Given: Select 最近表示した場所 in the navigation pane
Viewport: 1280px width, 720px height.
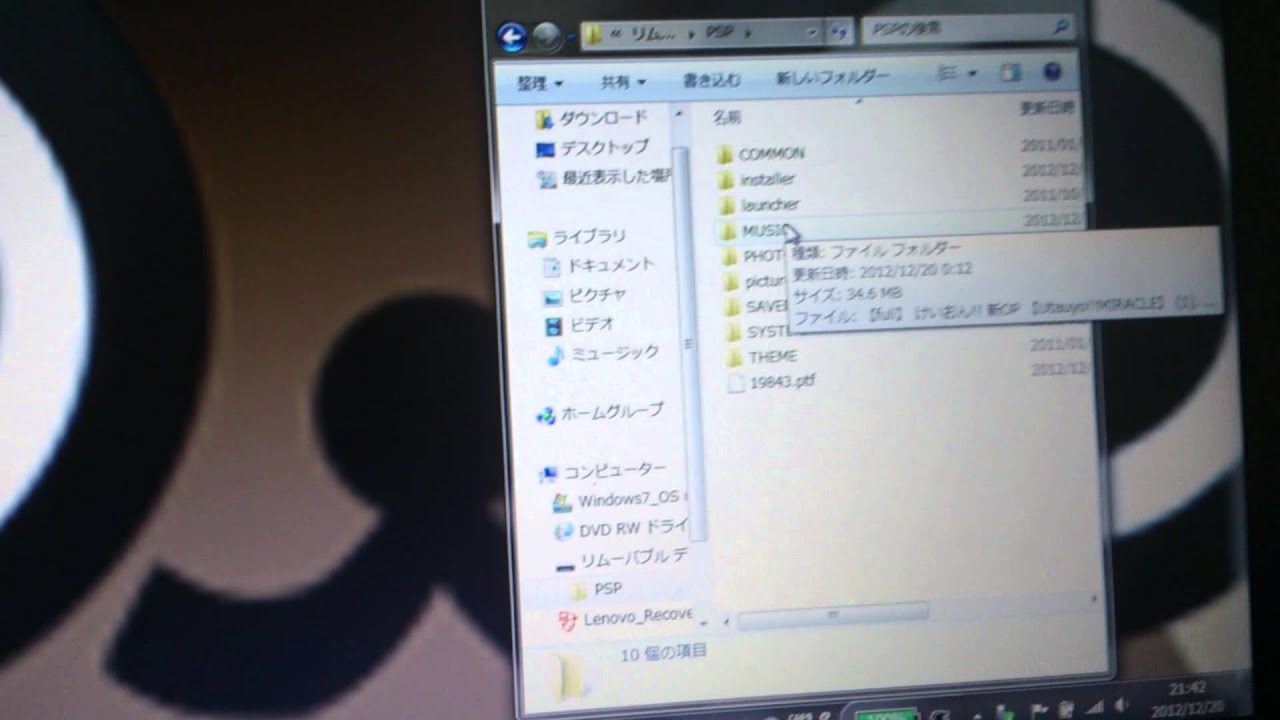Looking at the screenshot, I should [604, 178].
